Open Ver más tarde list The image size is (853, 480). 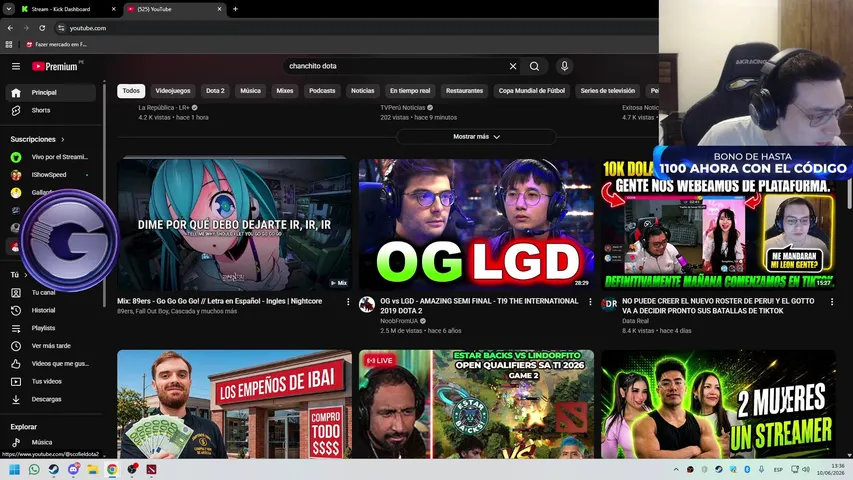51,346
